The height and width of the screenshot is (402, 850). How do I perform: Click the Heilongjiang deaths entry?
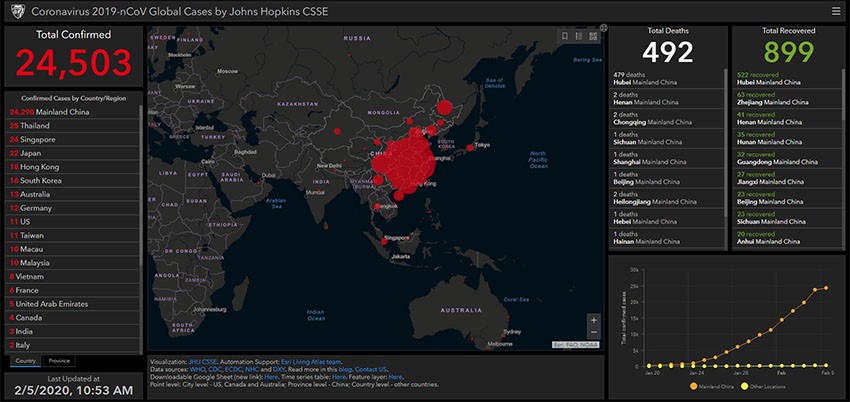(x=667, y=198)
